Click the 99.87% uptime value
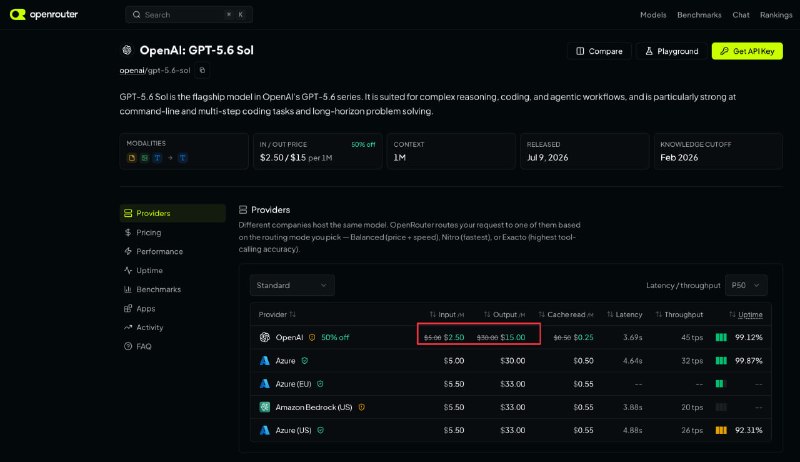 pyautogui.click(x=748, y=361)
